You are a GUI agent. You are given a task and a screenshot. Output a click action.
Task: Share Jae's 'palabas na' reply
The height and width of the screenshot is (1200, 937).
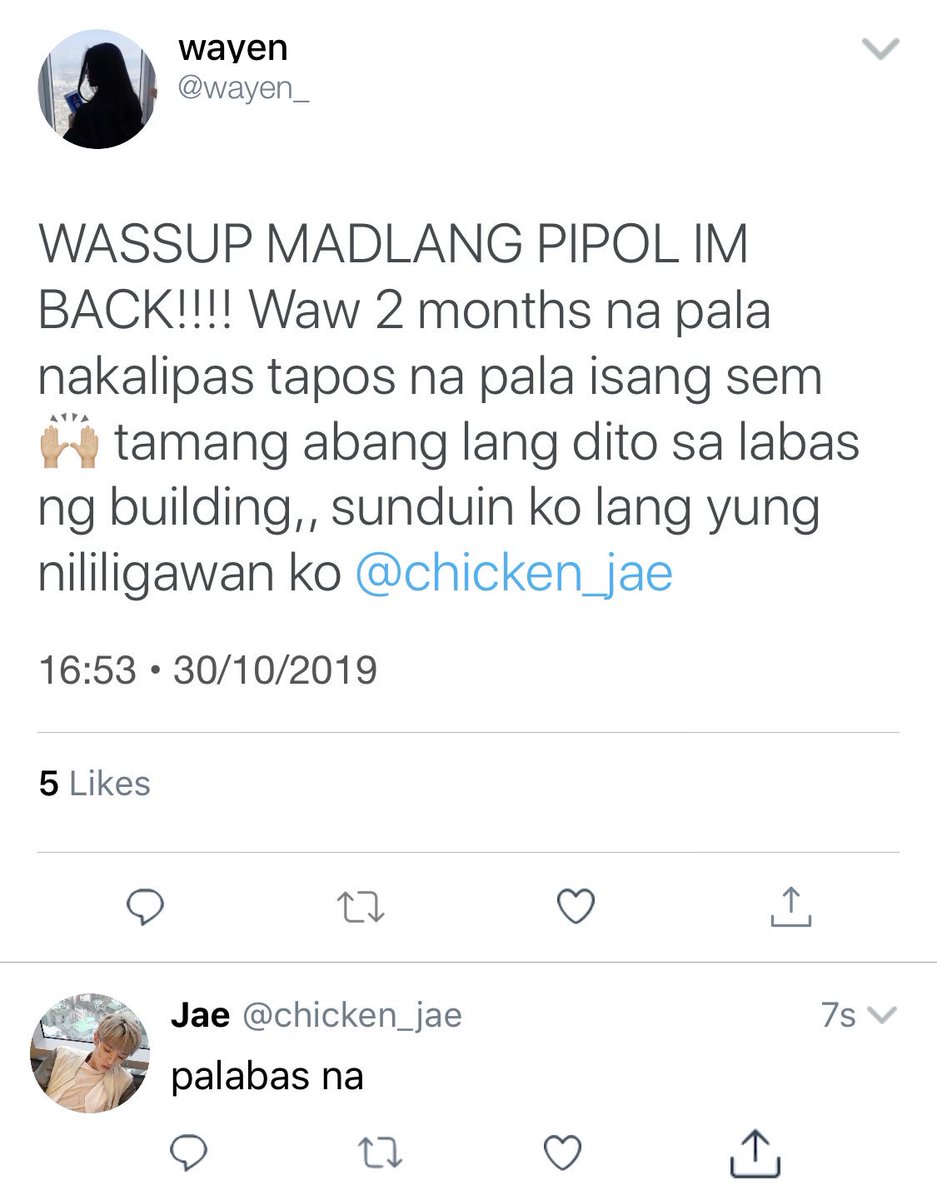tap(756, 1152)
